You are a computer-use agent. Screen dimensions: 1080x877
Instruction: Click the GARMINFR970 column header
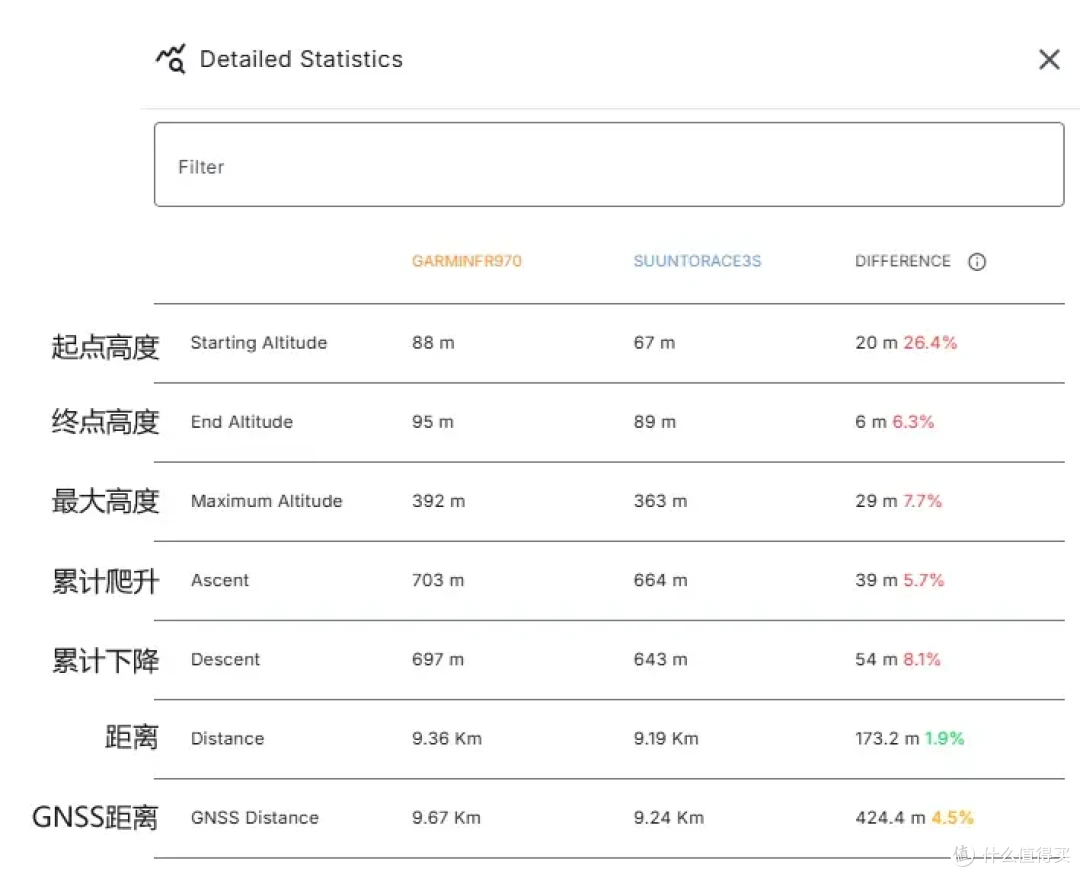pos(466,261)
